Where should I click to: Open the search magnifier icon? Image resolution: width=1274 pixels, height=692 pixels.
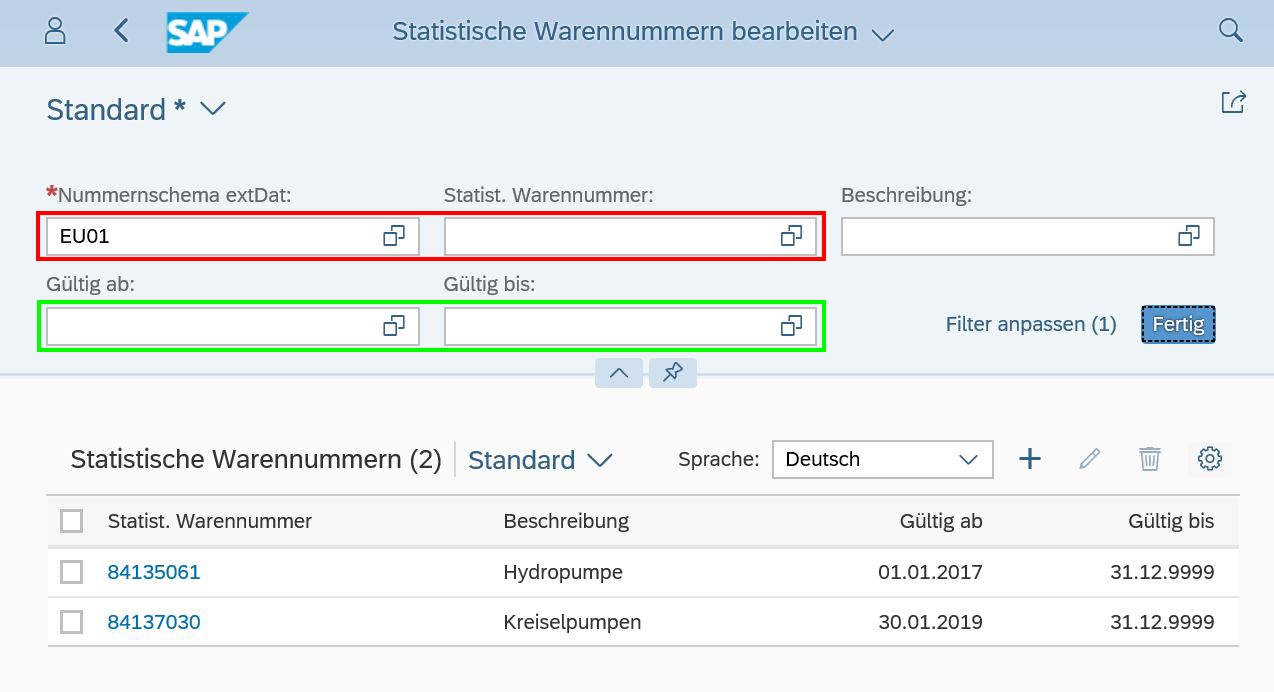(x=1230, y=31)
